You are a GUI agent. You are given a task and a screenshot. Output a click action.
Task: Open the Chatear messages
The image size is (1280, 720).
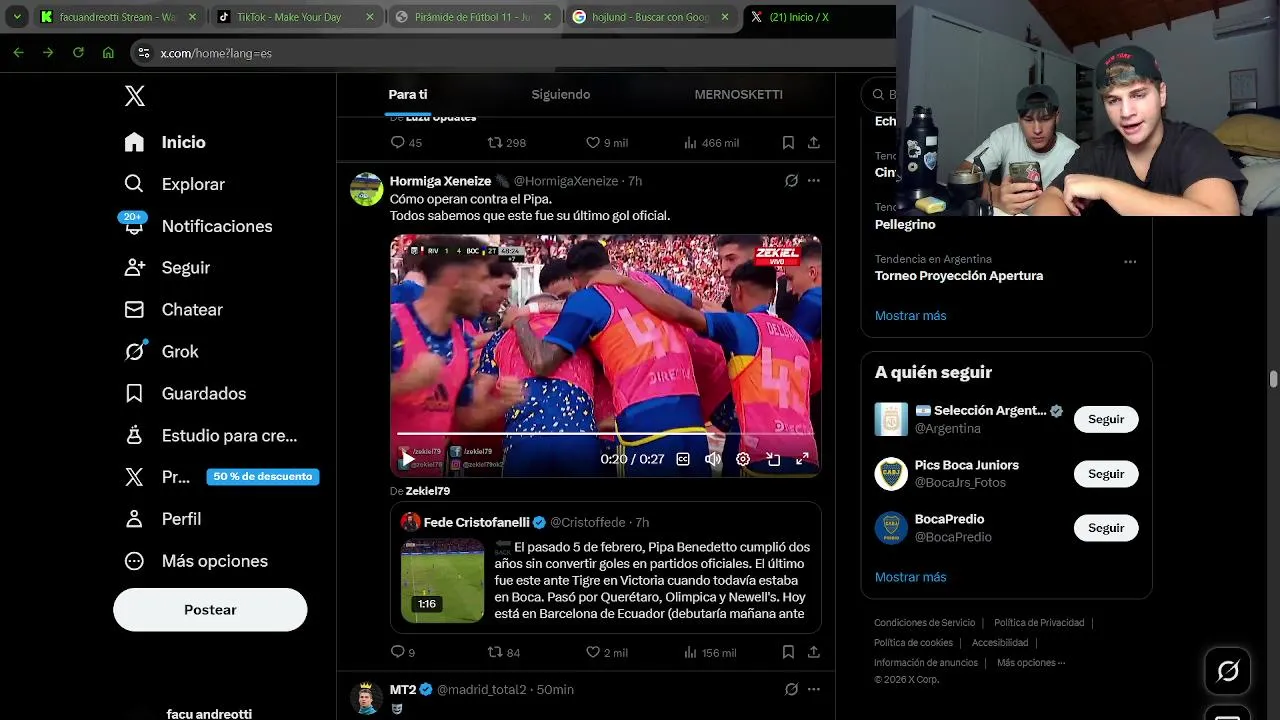[x=173, y=310]
